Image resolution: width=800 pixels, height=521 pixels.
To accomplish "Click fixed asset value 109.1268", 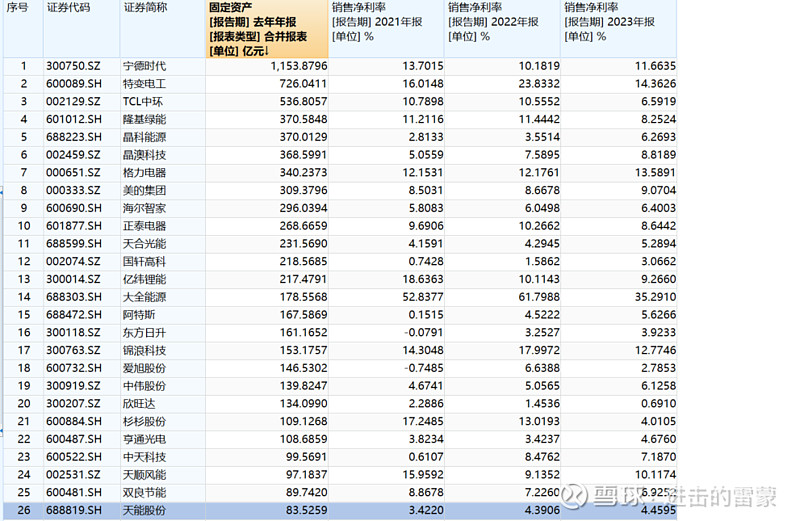I will 303,421.
